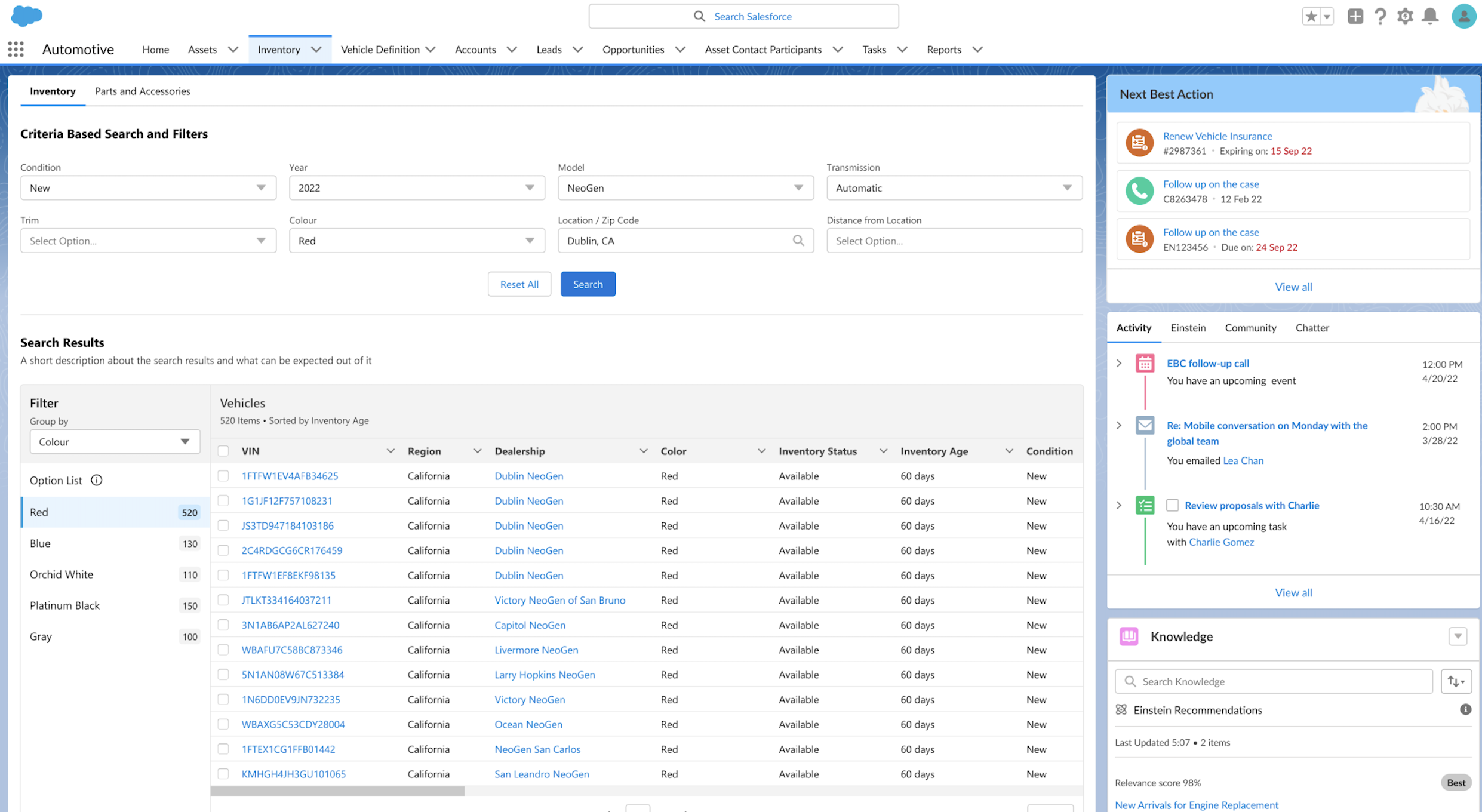Screen dimensions: 1482x812
Task: Select checkbox for VIN 1FTFW1EV4AFB34625
Action: pyautogui.click(x=223, y=476)
